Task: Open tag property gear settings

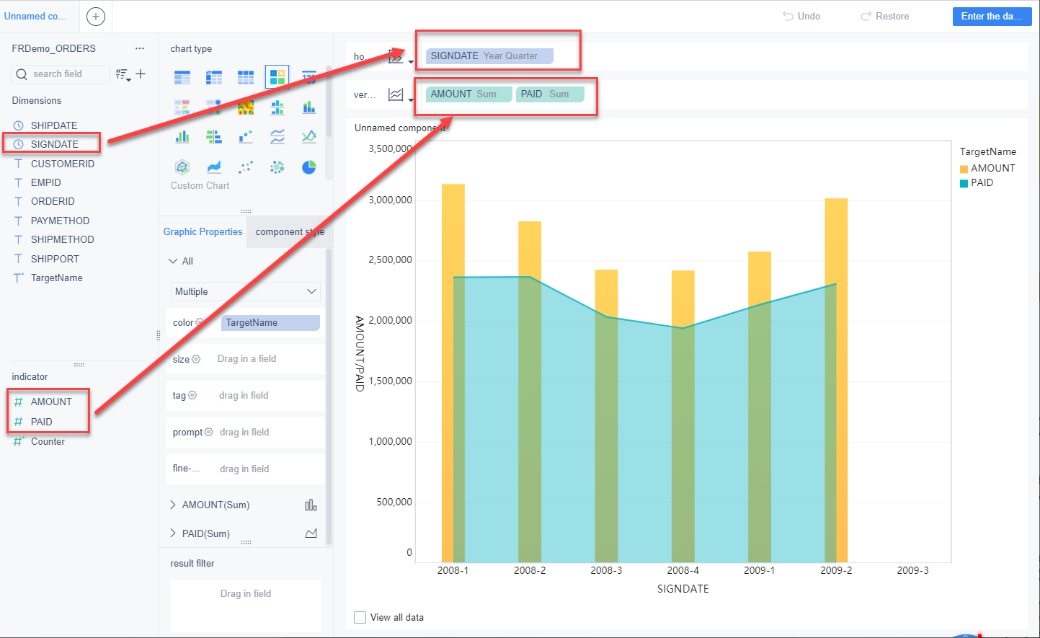Action: click(x=192, y=395)
